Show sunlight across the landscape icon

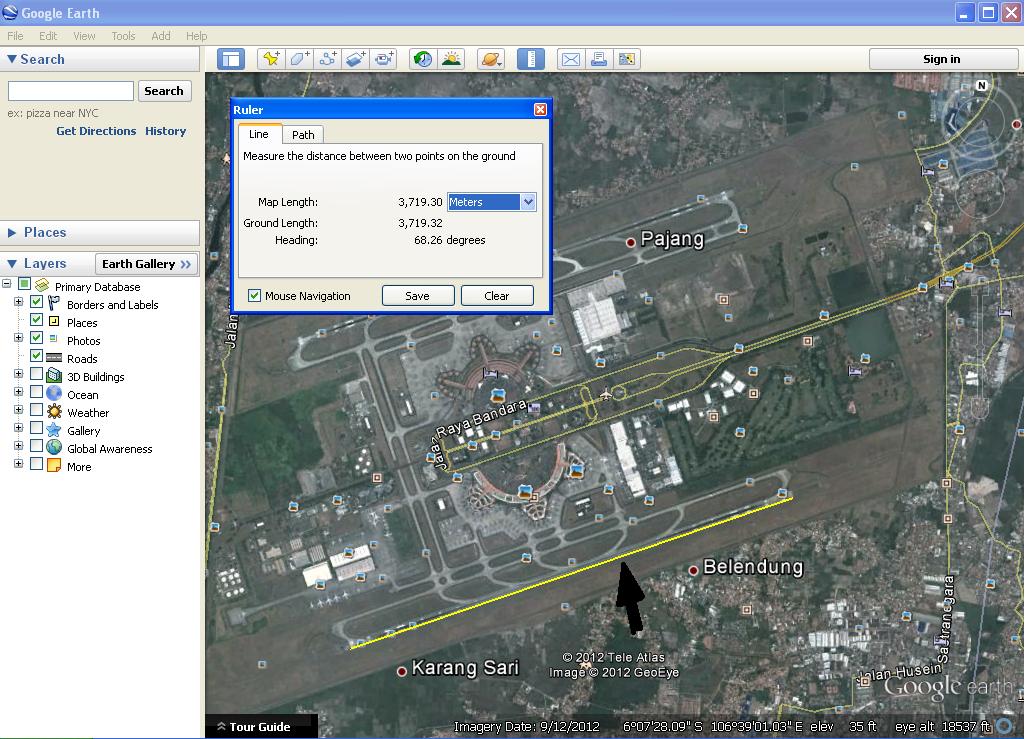[x=451, y=59]
